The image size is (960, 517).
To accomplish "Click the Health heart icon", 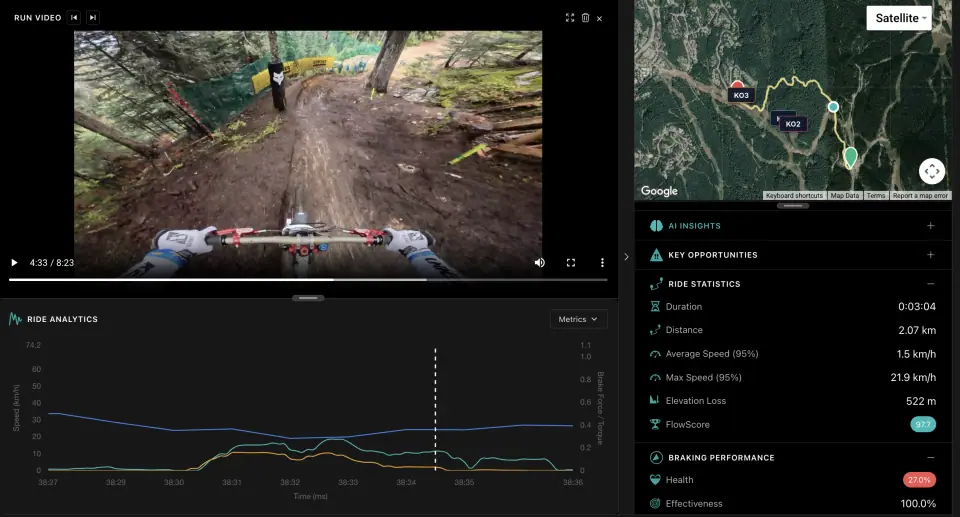I will click(x=654, y=480).
